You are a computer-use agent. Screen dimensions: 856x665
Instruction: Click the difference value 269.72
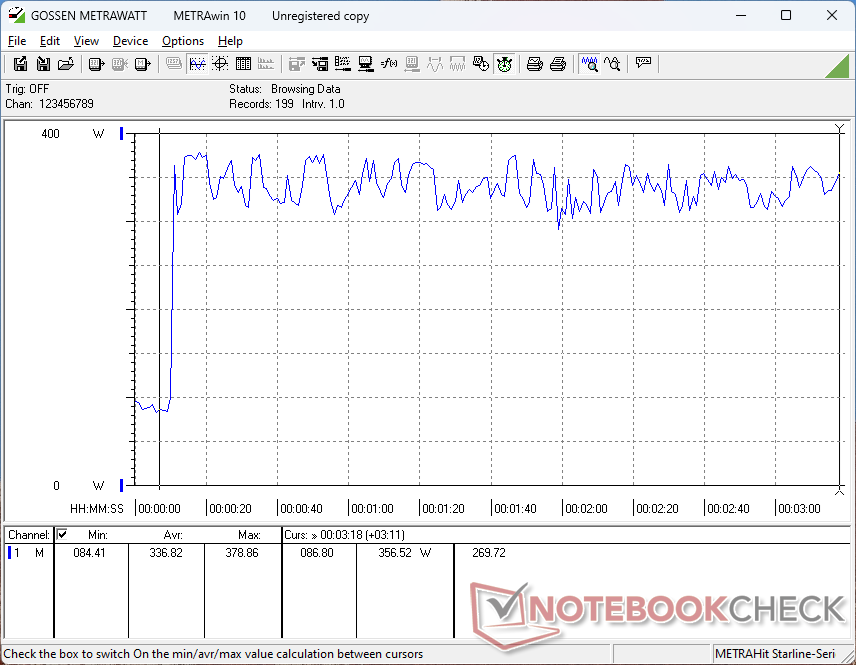[x=489, y=553]
